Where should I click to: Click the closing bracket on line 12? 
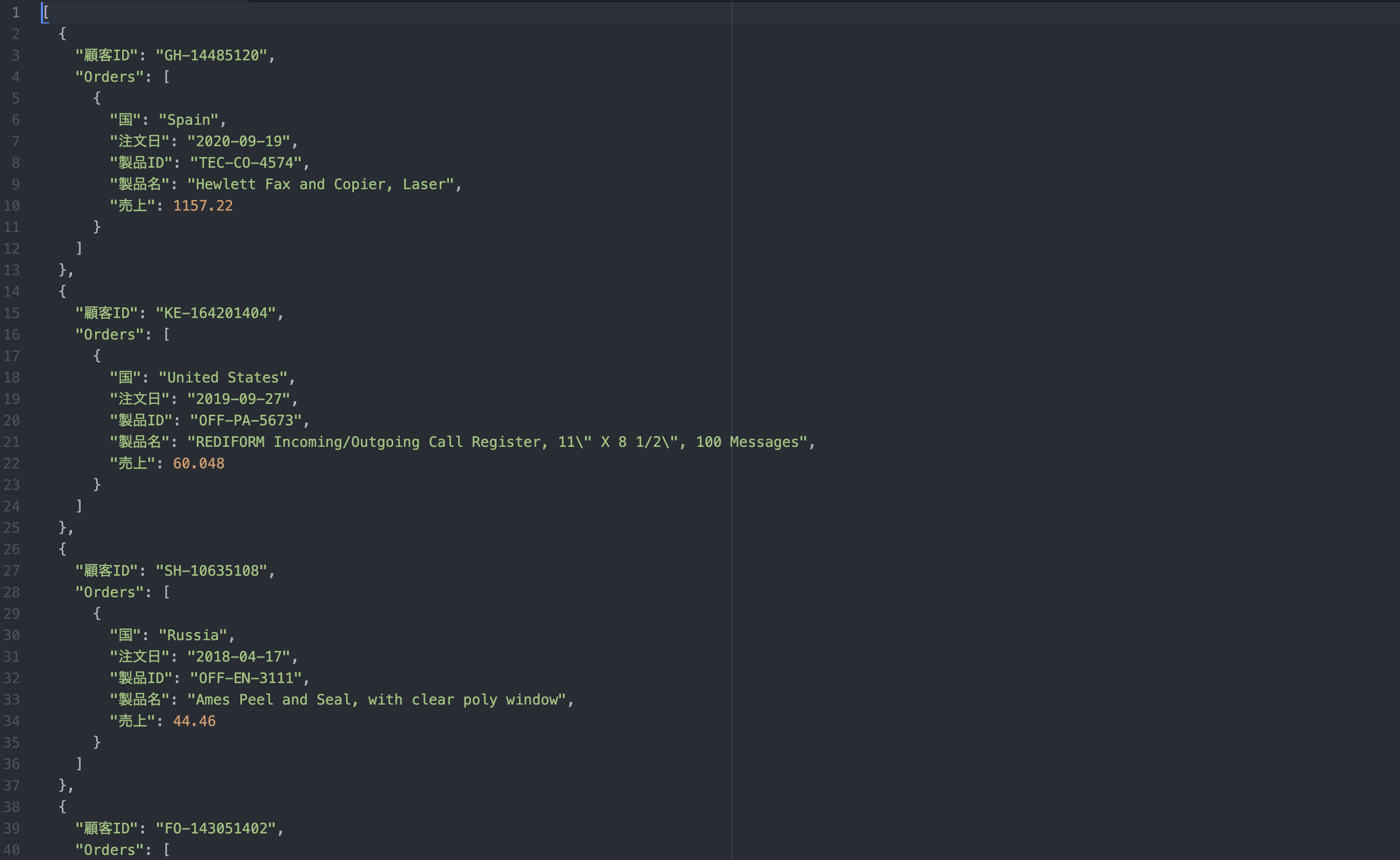pos(79,248)
